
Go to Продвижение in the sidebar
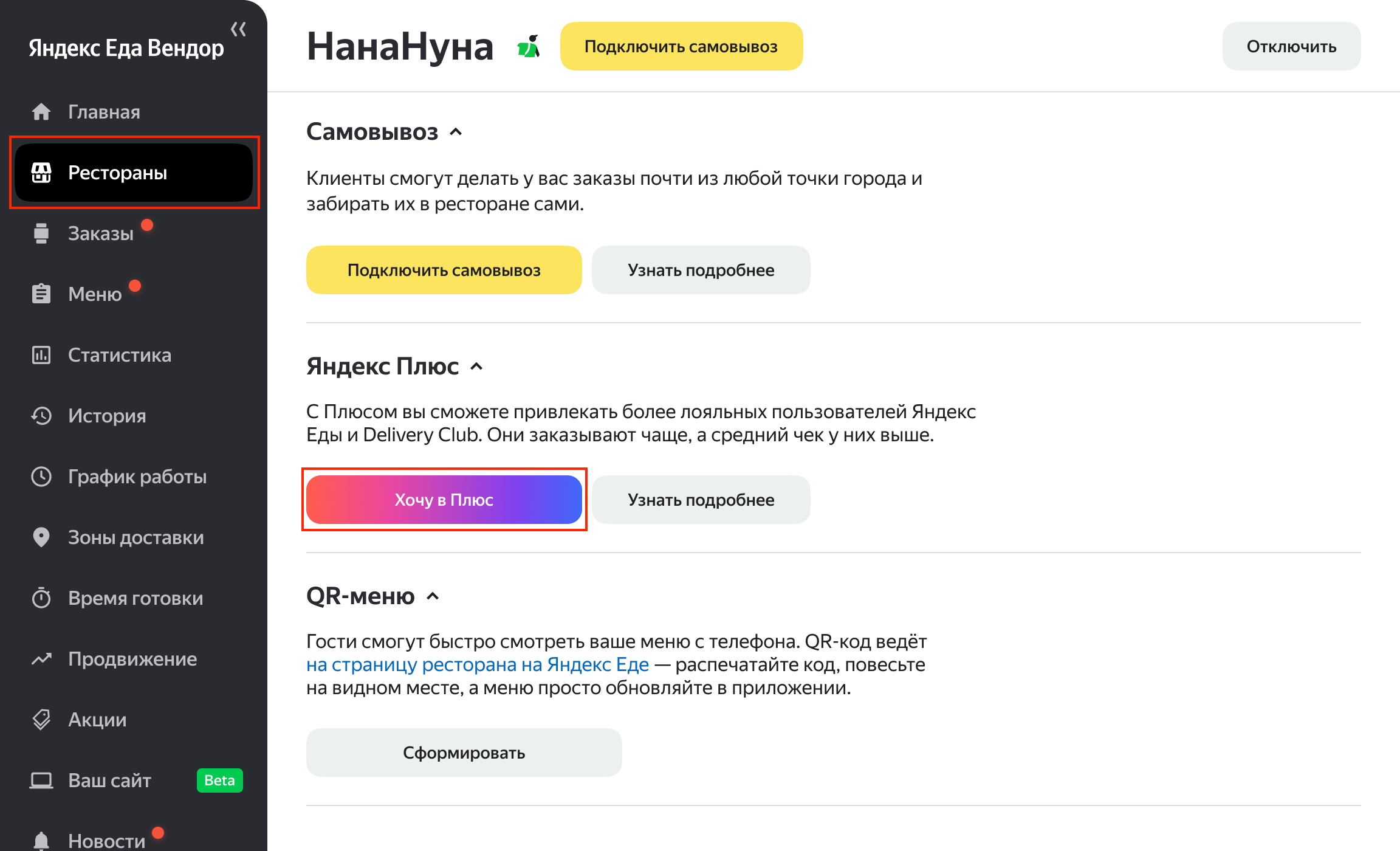134,659
